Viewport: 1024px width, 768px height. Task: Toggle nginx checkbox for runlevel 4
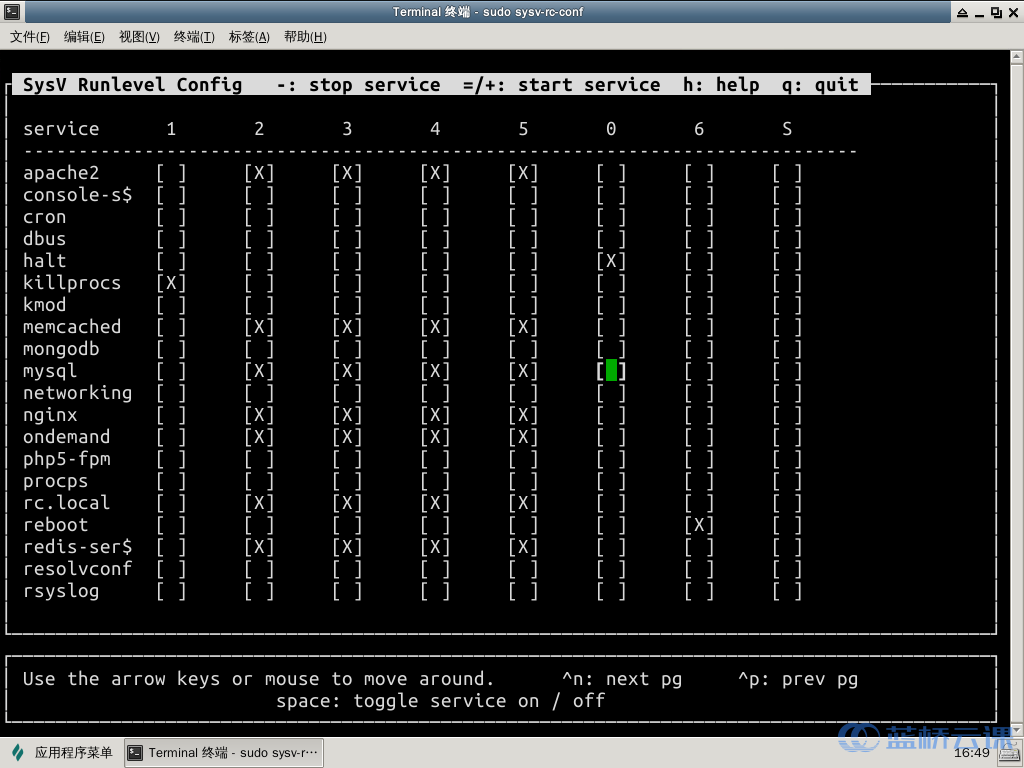coord(436,415)
